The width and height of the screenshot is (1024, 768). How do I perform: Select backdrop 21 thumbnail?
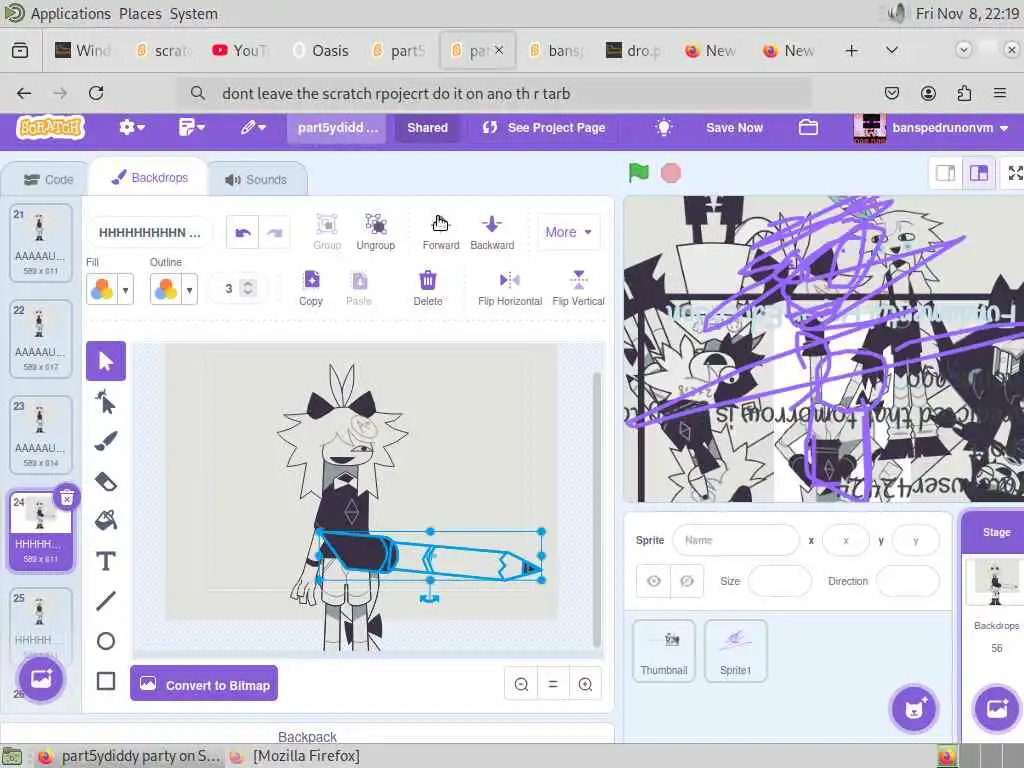pos(40,243)
